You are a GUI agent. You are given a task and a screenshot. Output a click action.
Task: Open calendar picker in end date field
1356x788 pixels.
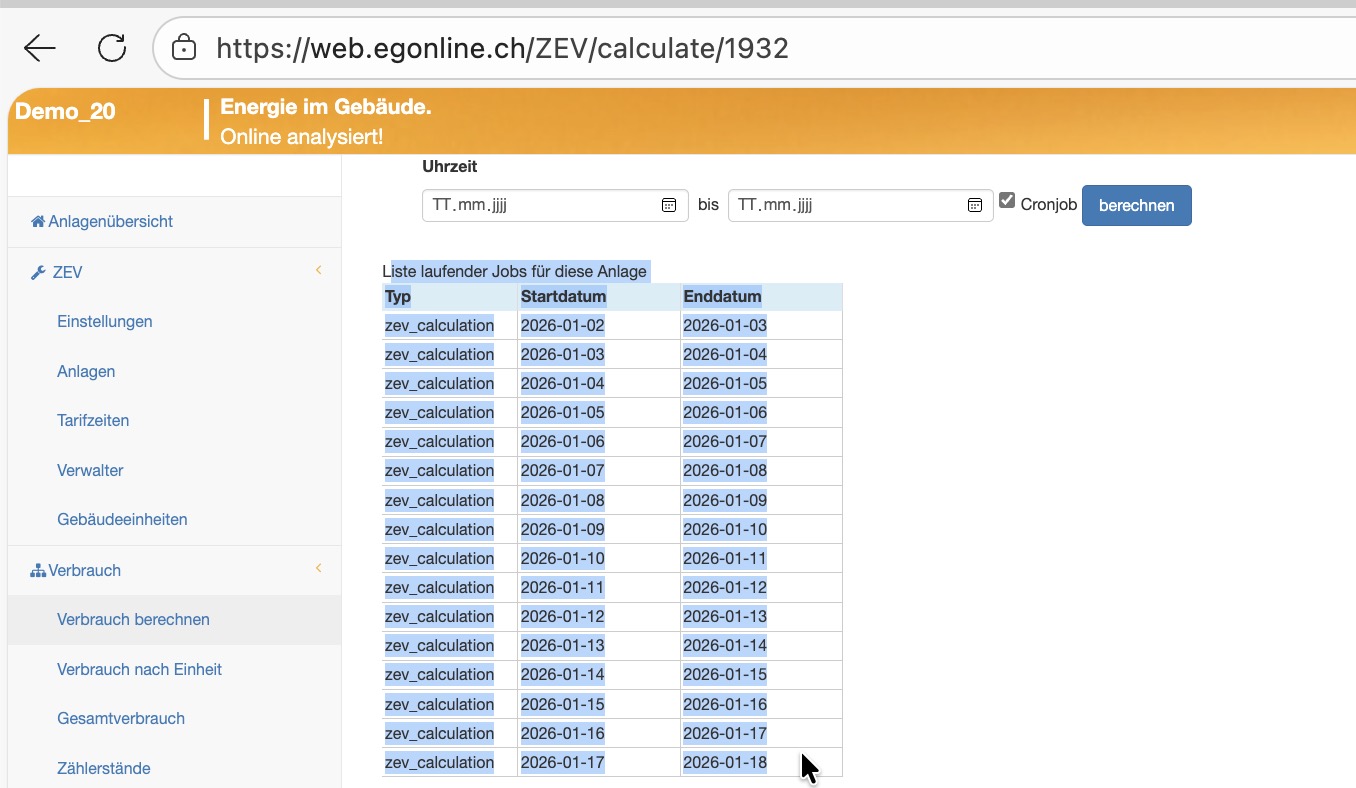[975, 205]
